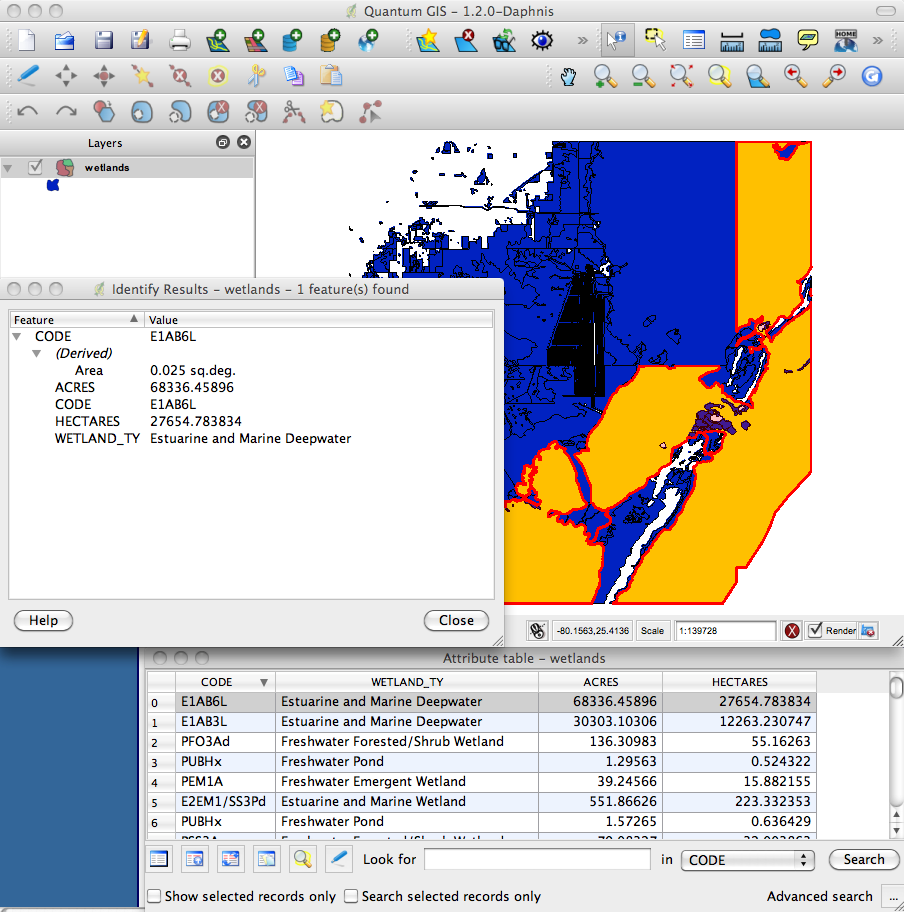
Task: Activate the Pan Map tool
Action: [567, 76]
